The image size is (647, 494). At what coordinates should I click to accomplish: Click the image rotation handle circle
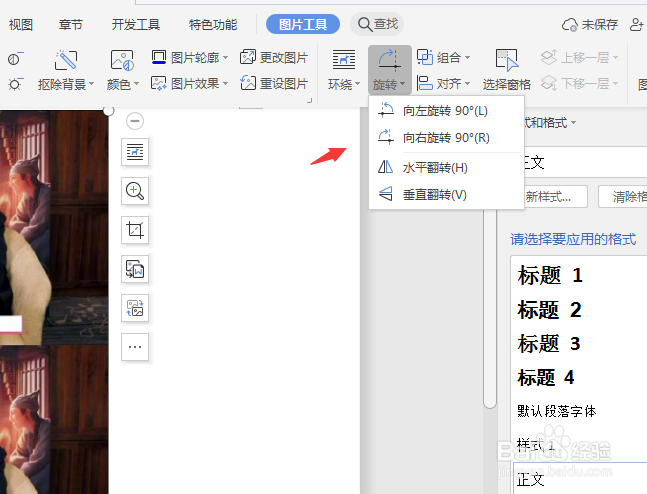(109, 111)
